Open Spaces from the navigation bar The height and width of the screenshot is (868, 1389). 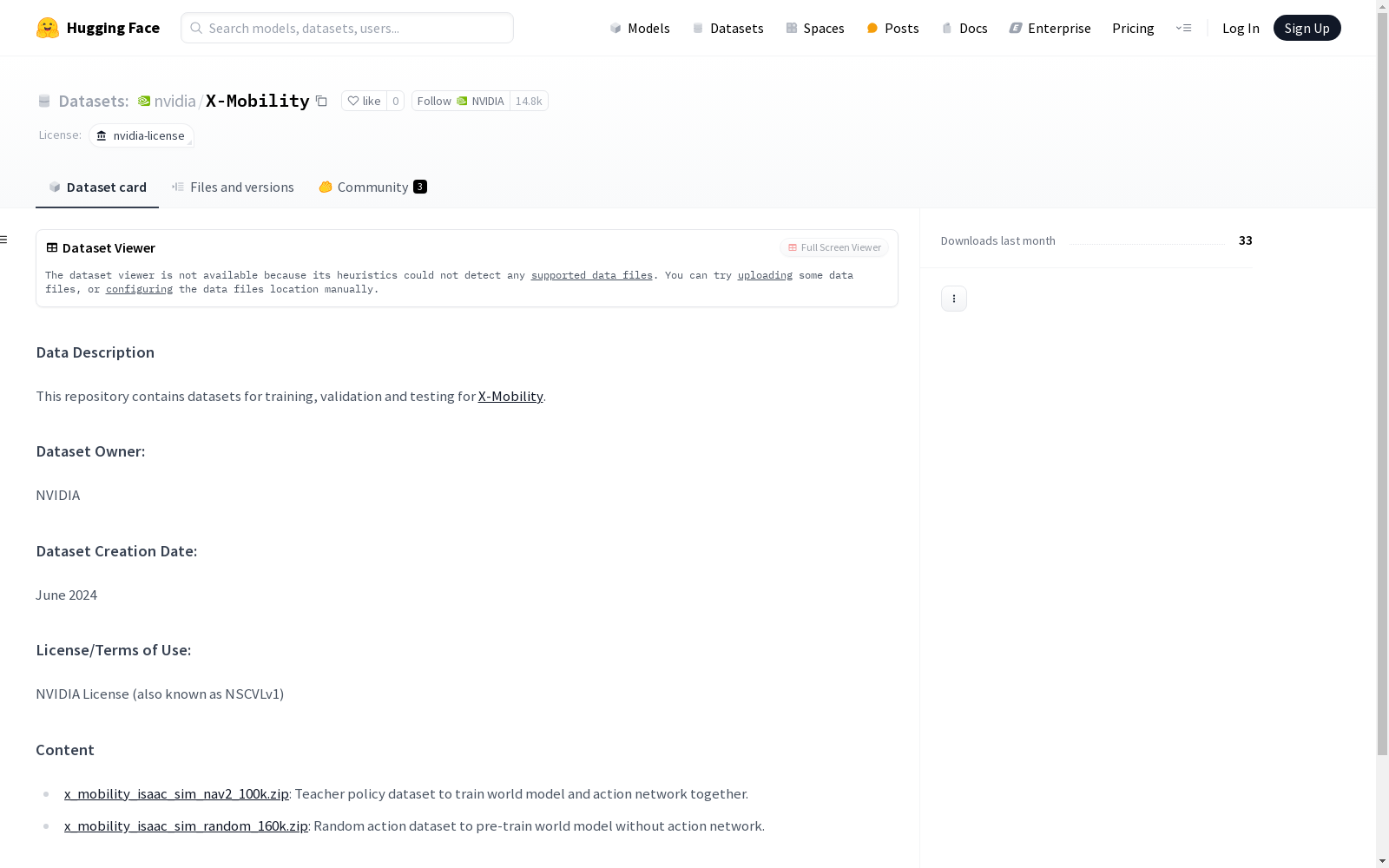click(x=815, y=28)
